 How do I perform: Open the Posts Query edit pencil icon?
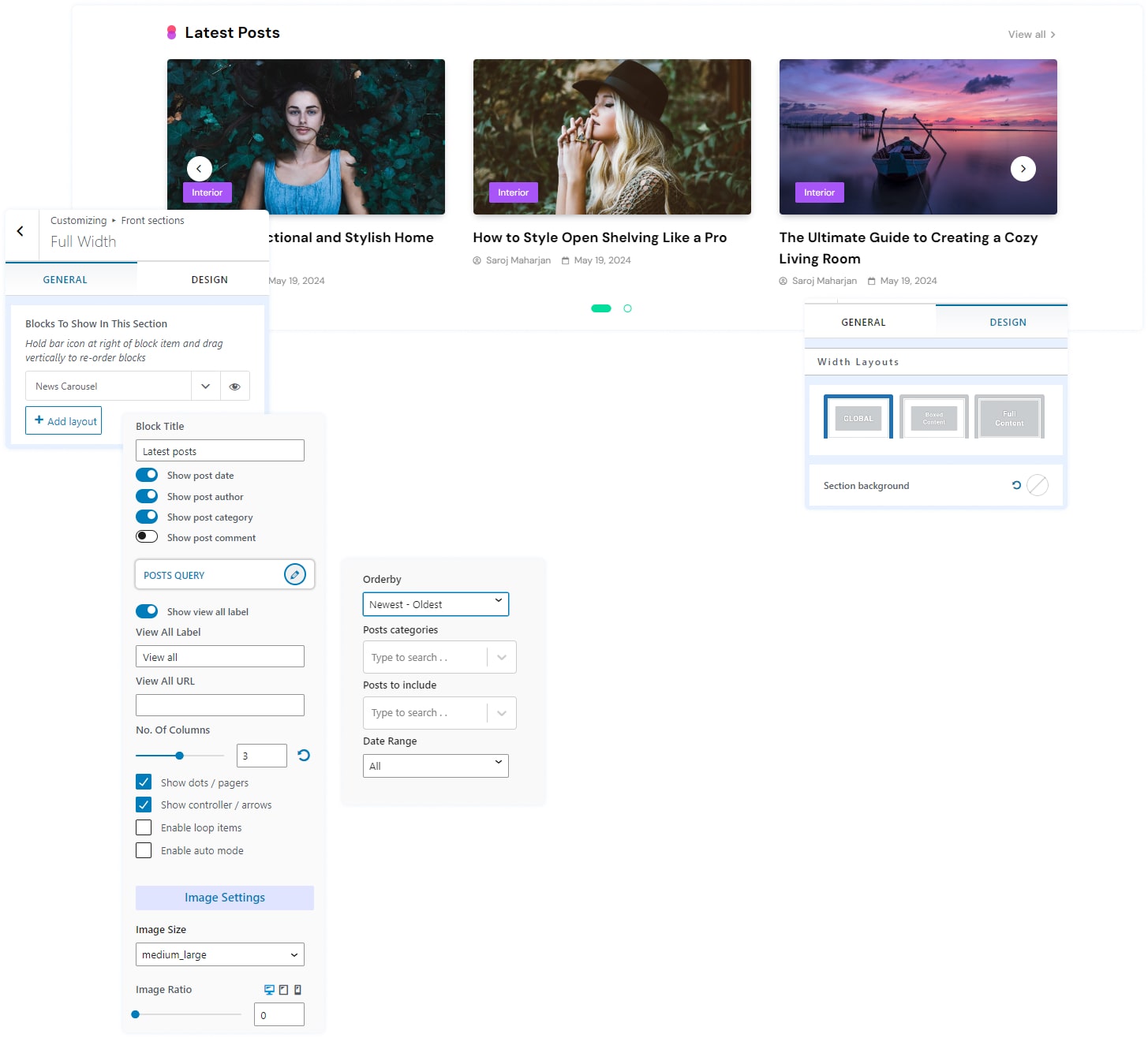pyautogui.click(x=294, y=575)
